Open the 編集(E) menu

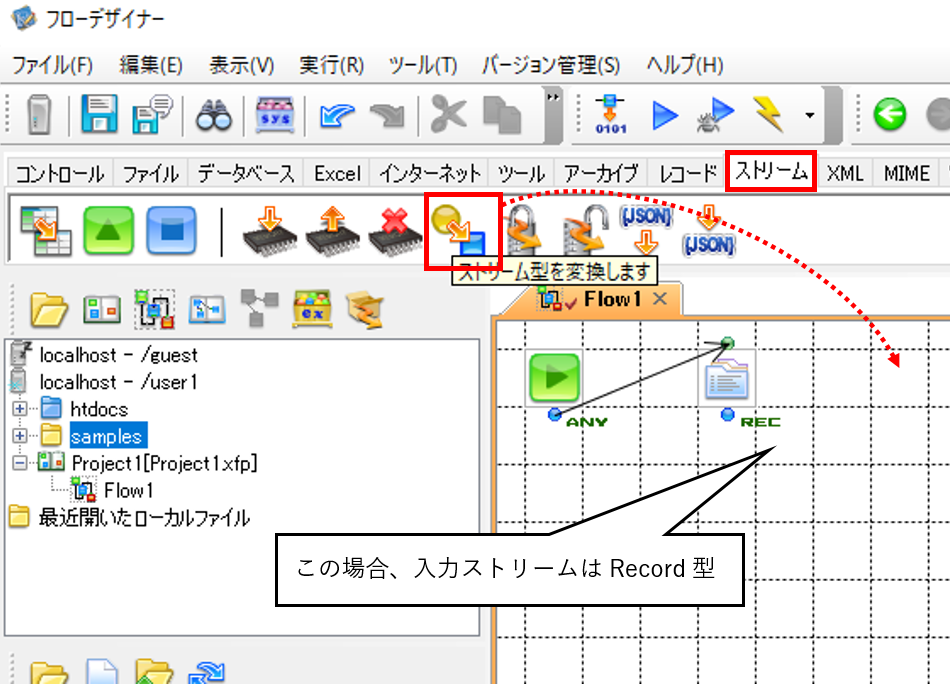(151, 64)
